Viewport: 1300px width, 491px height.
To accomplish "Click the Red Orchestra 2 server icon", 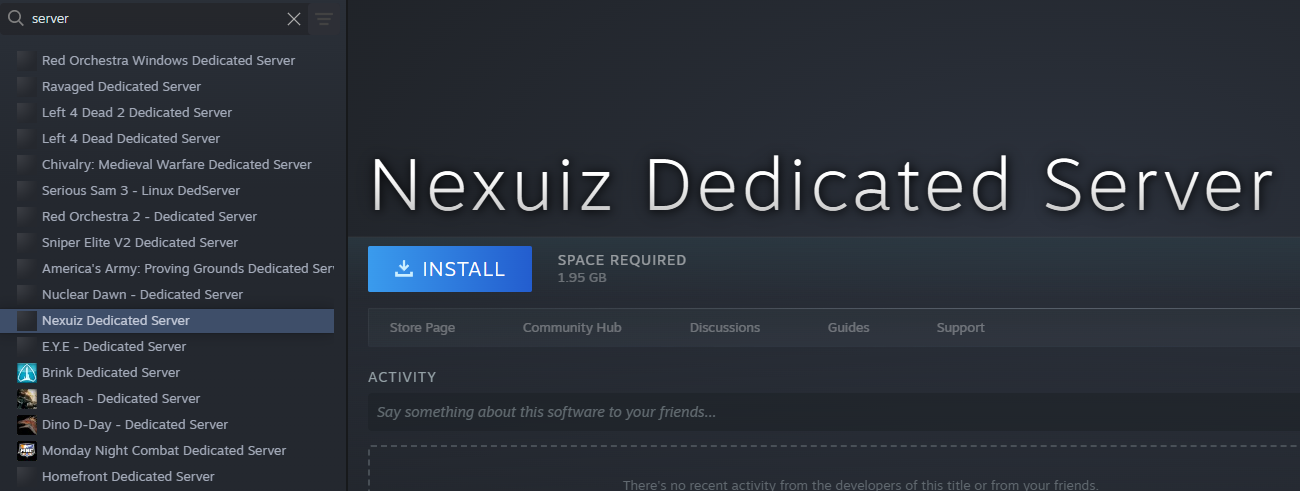I will [27, 216].
